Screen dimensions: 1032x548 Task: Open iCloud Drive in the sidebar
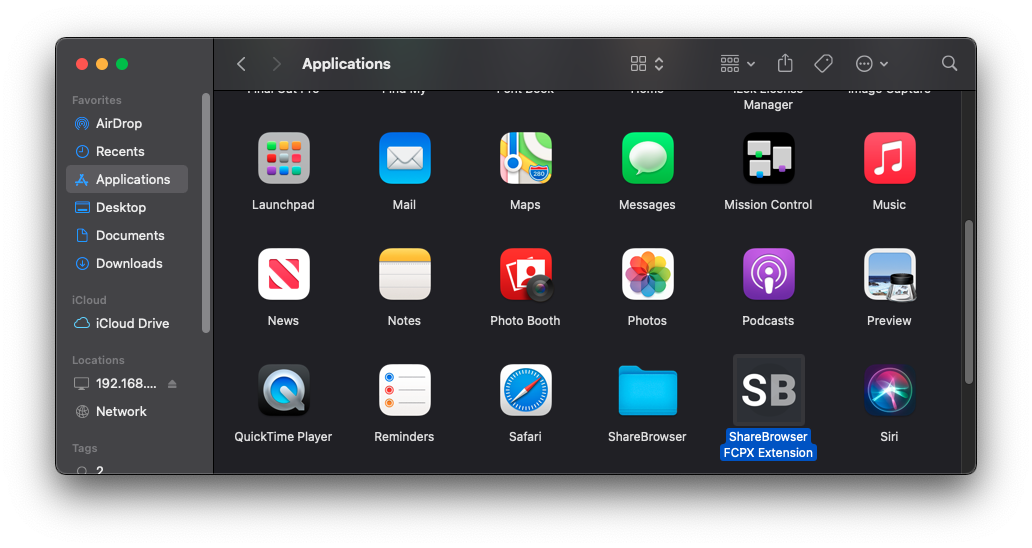127,323
